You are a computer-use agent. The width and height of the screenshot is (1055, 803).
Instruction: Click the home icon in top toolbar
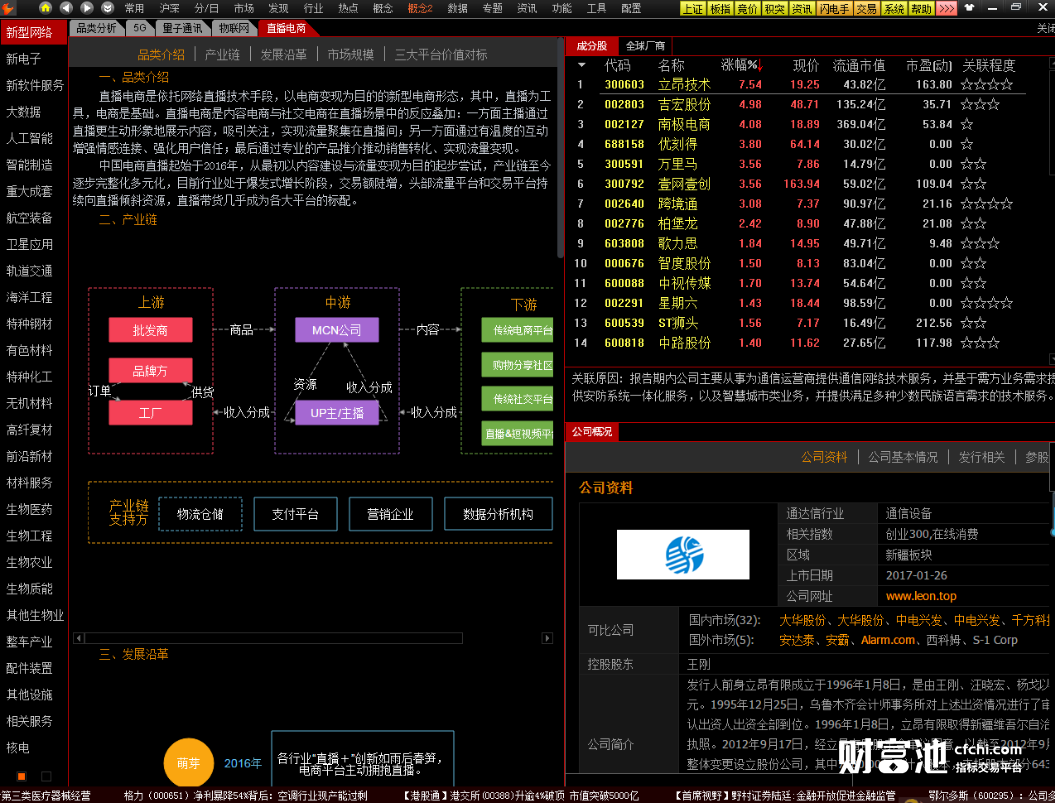coord(45,8)
